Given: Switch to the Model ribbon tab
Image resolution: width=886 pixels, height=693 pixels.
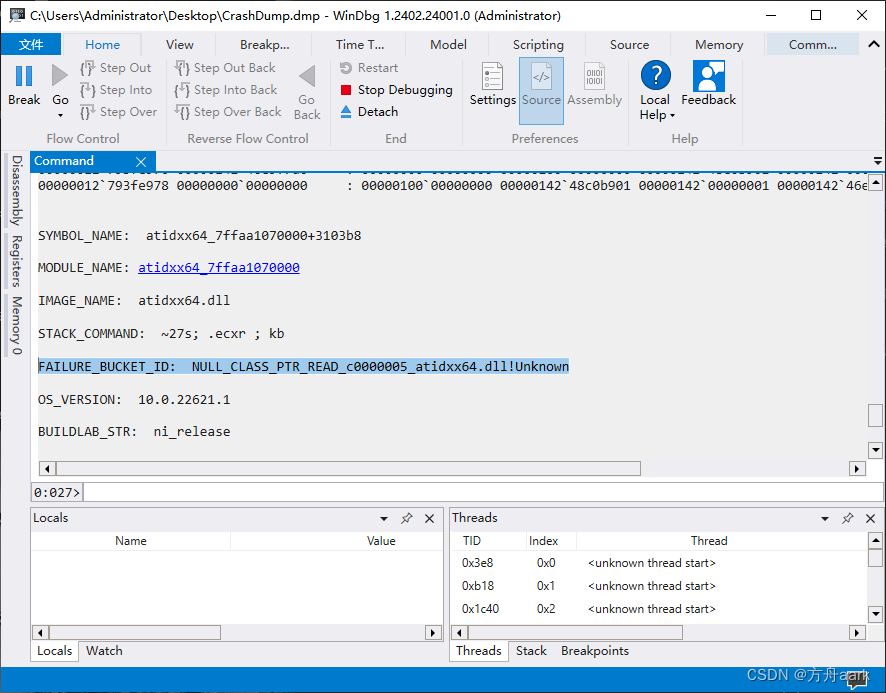Looking at the screenshot, I should 448,45.
